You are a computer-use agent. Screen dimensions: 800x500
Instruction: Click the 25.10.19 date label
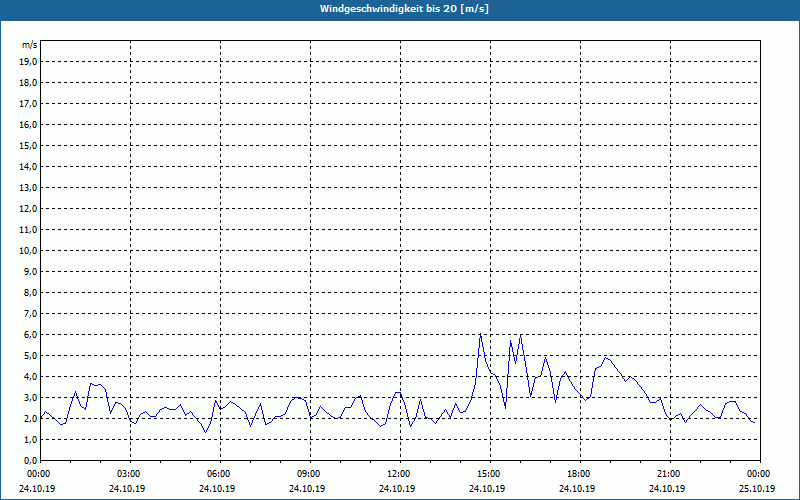tap(757, 488)
